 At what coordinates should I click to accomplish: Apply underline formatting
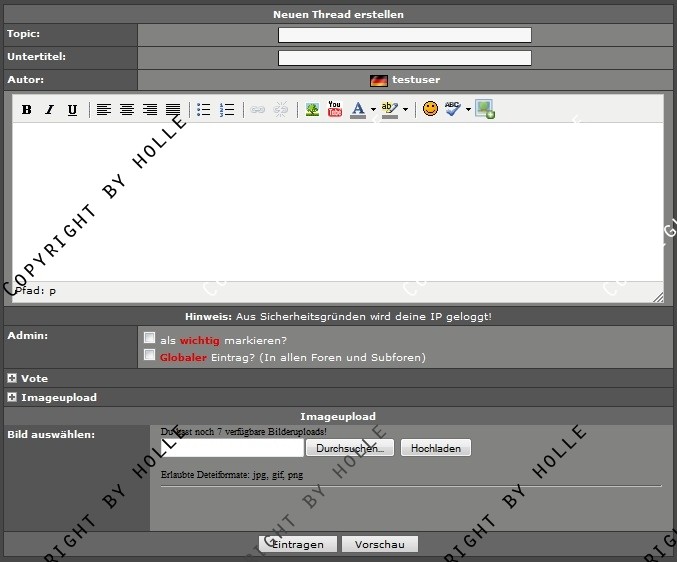pos(72,110)
